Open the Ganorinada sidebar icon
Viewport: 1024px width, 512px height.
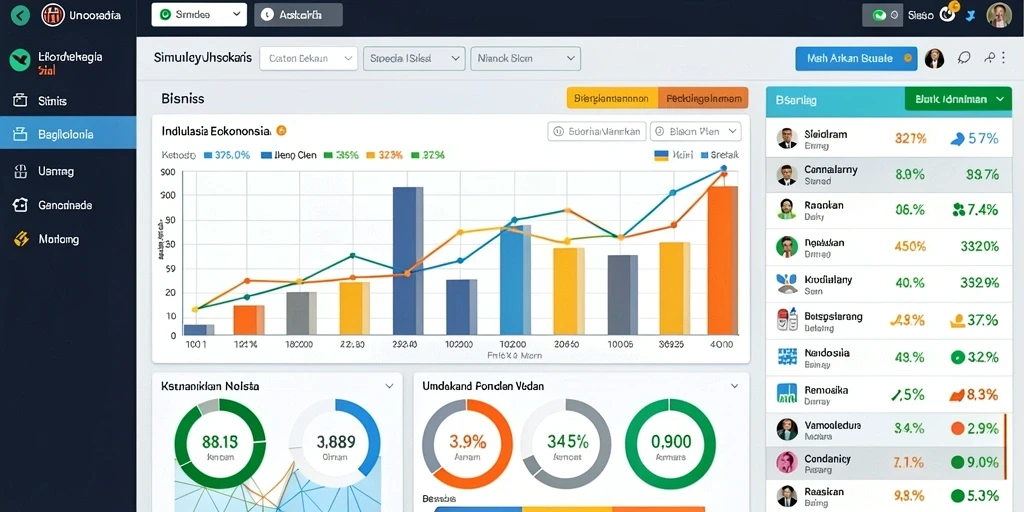pos(20,205)
